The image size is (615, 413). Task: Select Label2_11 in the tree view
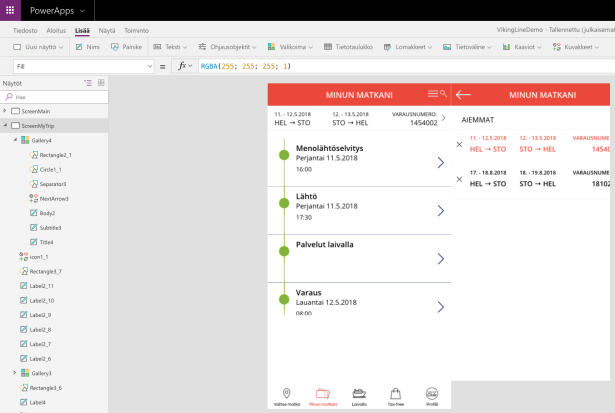[x=43, y=286]
